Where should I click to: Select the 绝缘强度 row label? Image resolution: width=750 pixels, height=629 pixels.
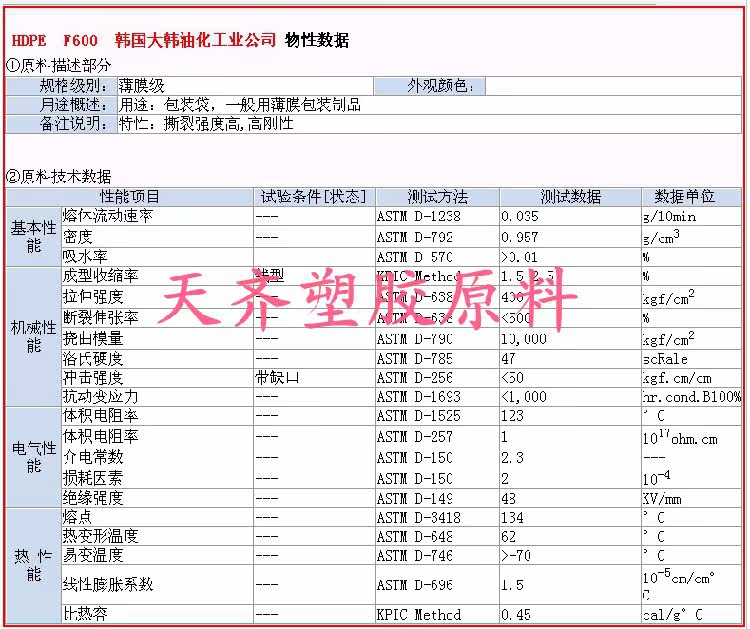(x=93, y=498)
